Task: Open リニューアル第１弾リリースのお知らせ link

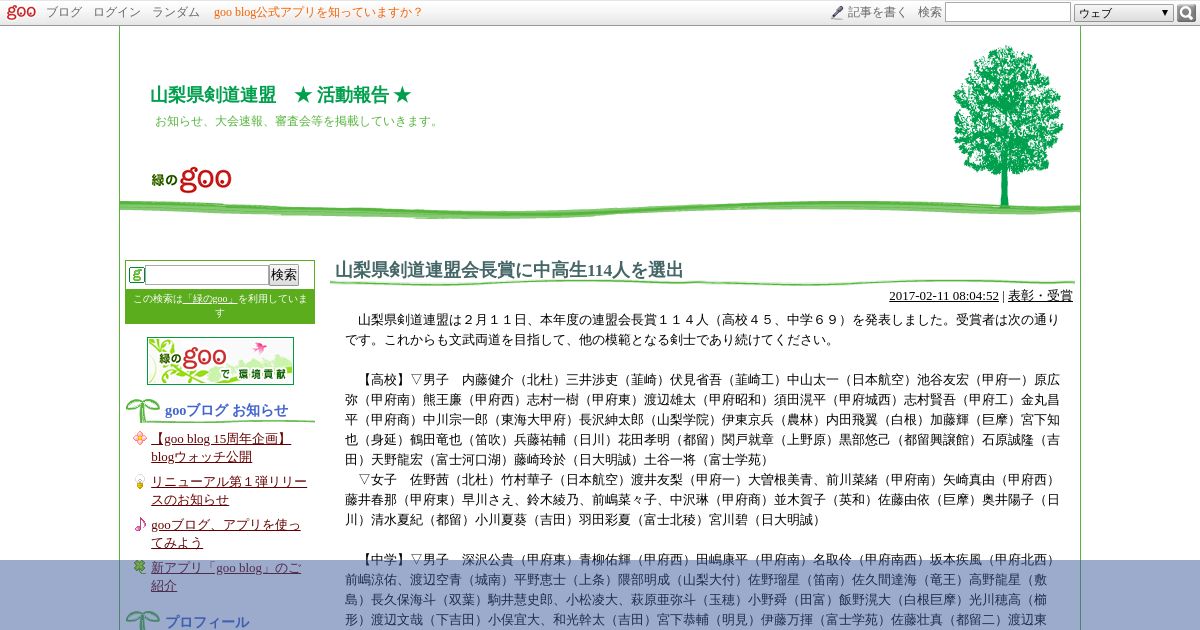Action: point(229,490)
